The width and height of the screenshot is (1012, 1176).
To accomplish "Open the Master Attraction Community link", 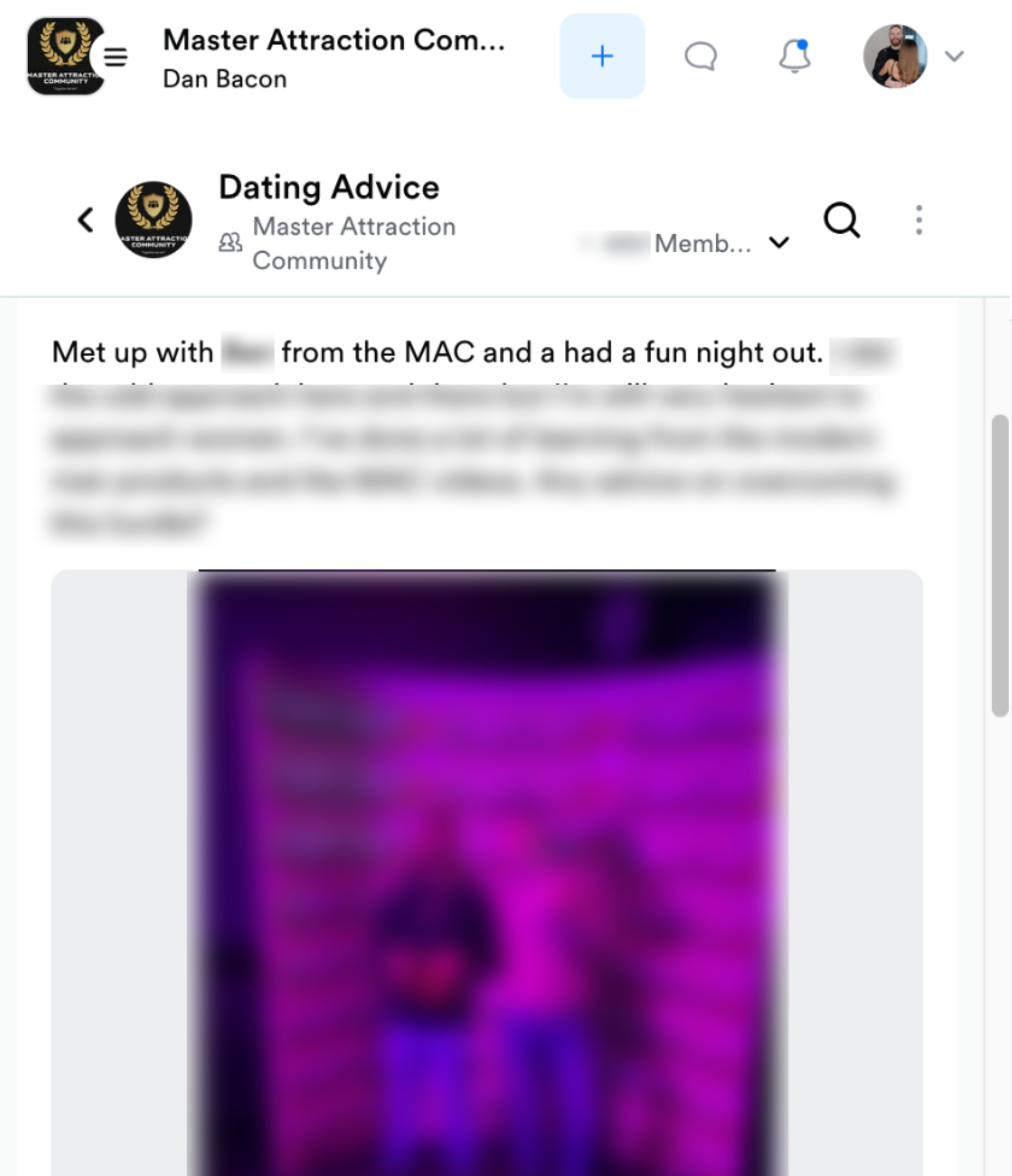I will click(354, 244).
